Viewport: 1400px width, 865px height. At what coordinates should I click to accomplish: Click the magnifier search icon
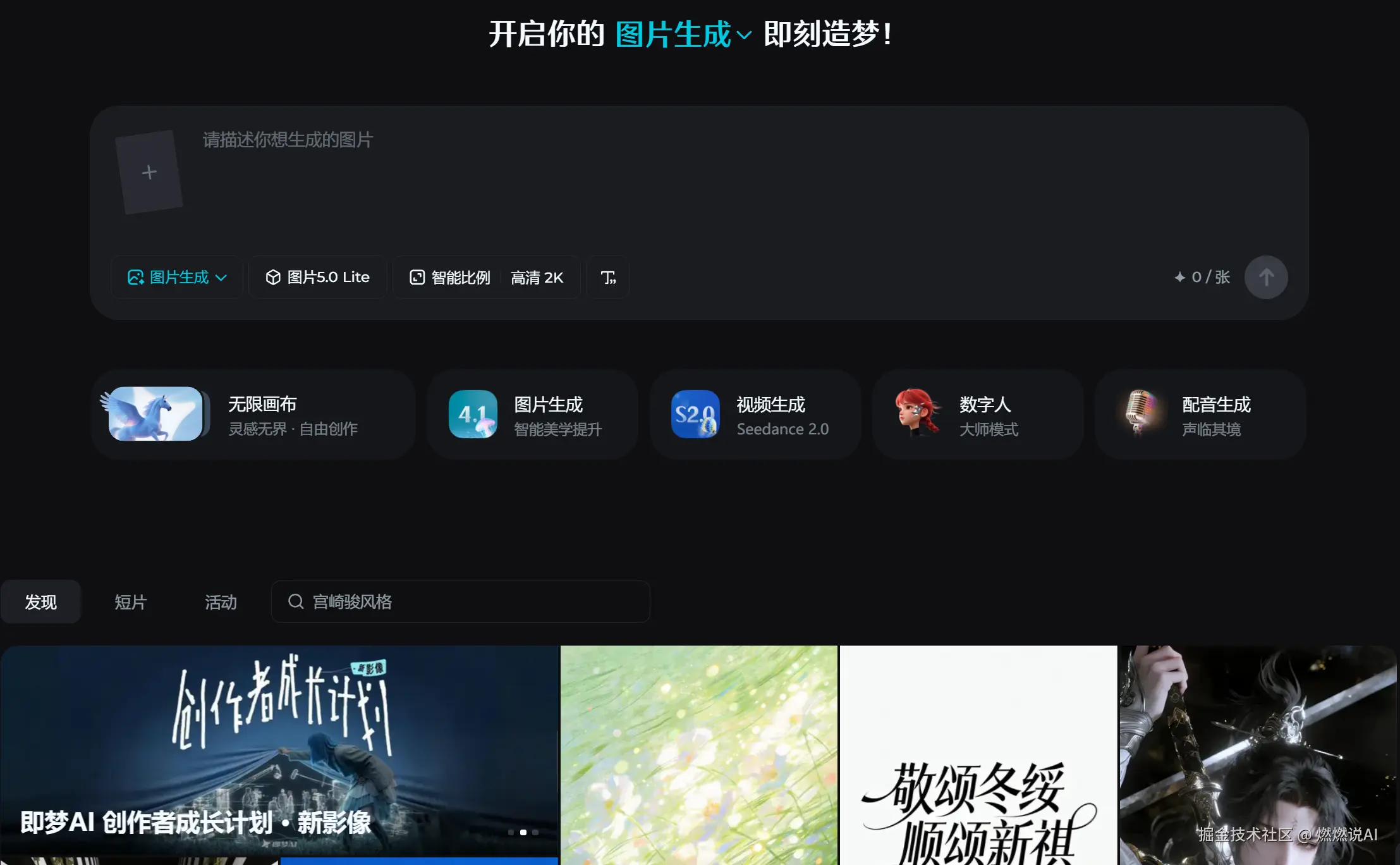(296, 601)
